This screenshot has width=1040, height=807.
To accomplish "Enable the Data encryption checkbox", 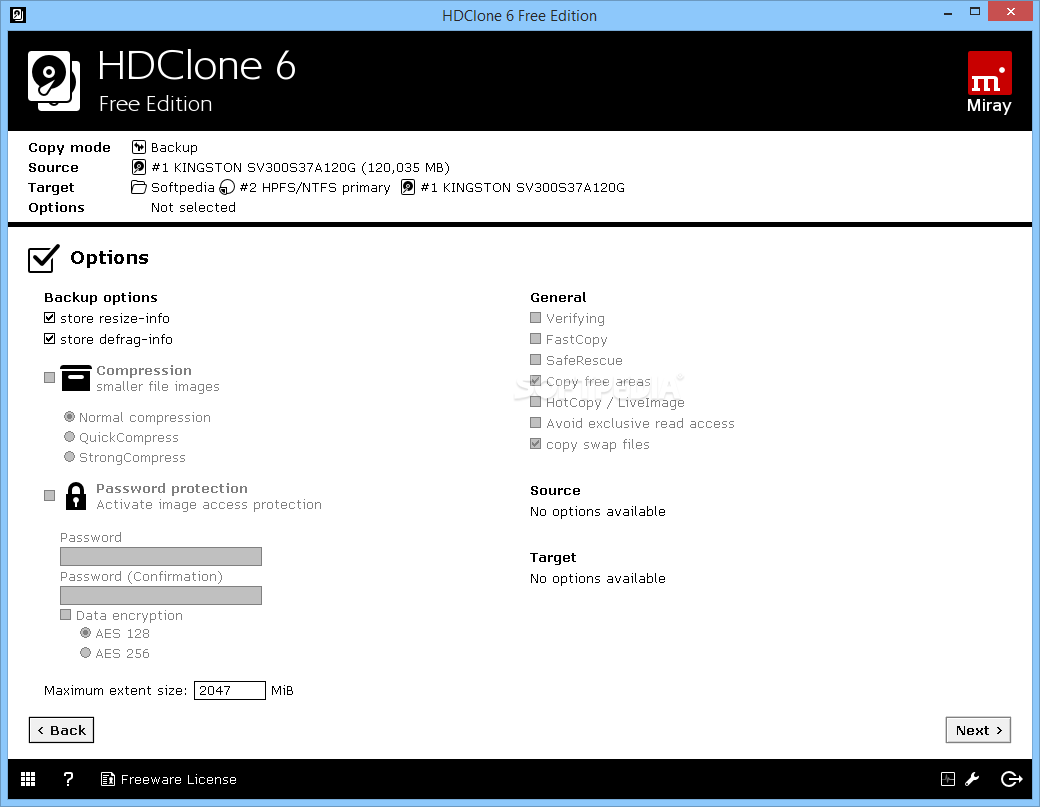I will [66, 615].
